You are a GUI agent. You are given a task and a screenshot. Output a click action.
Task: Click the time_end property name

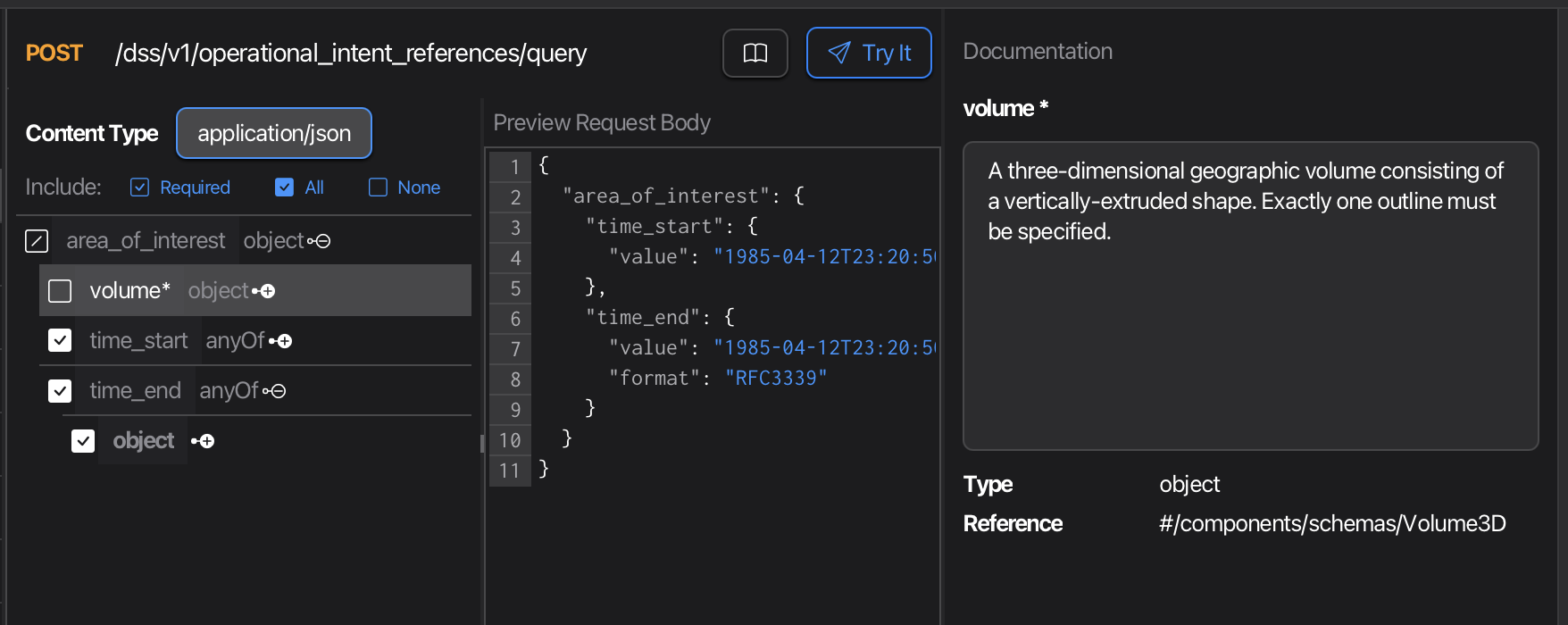135,391
